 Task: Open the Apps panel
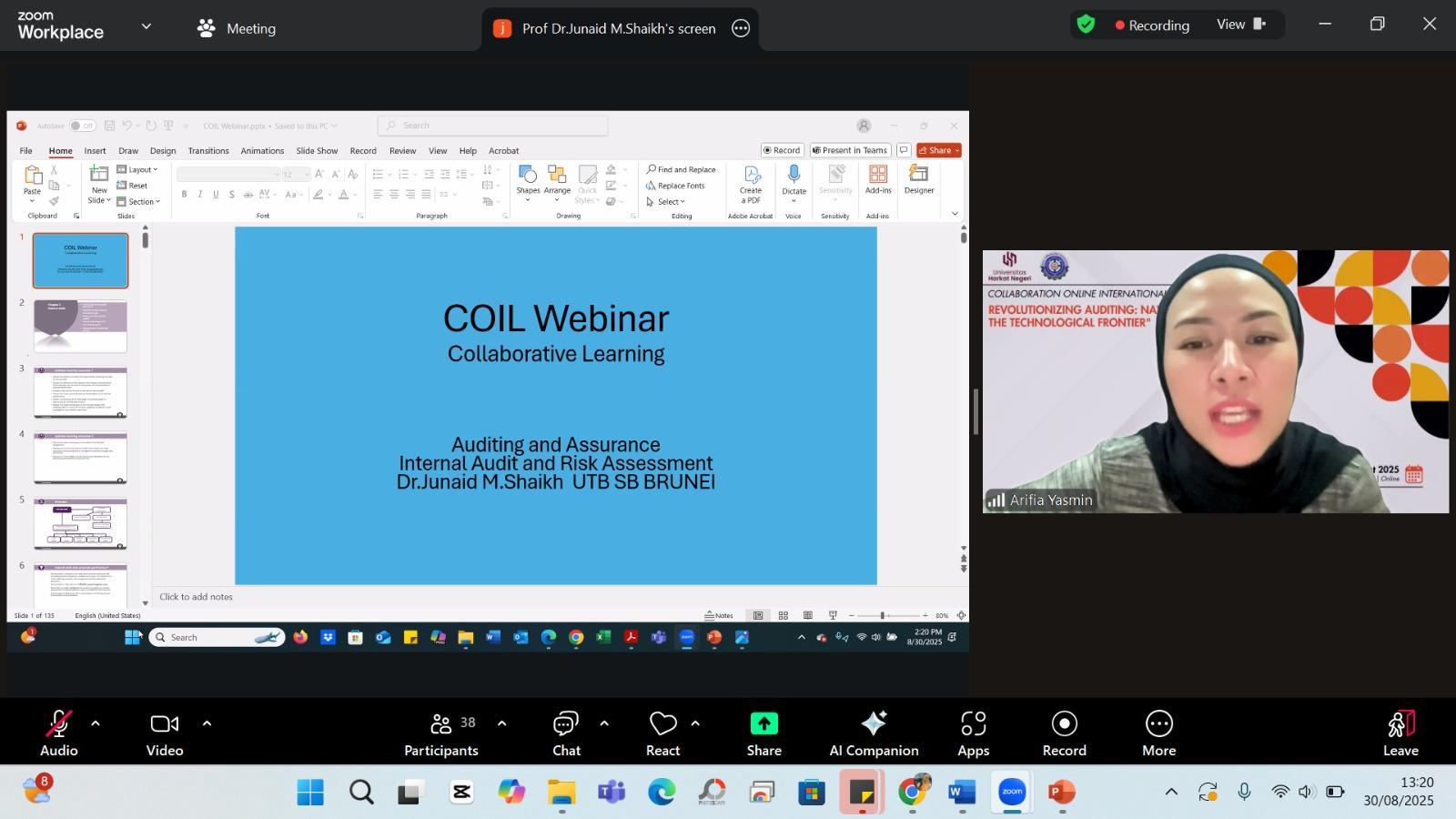tap(973, 733)
